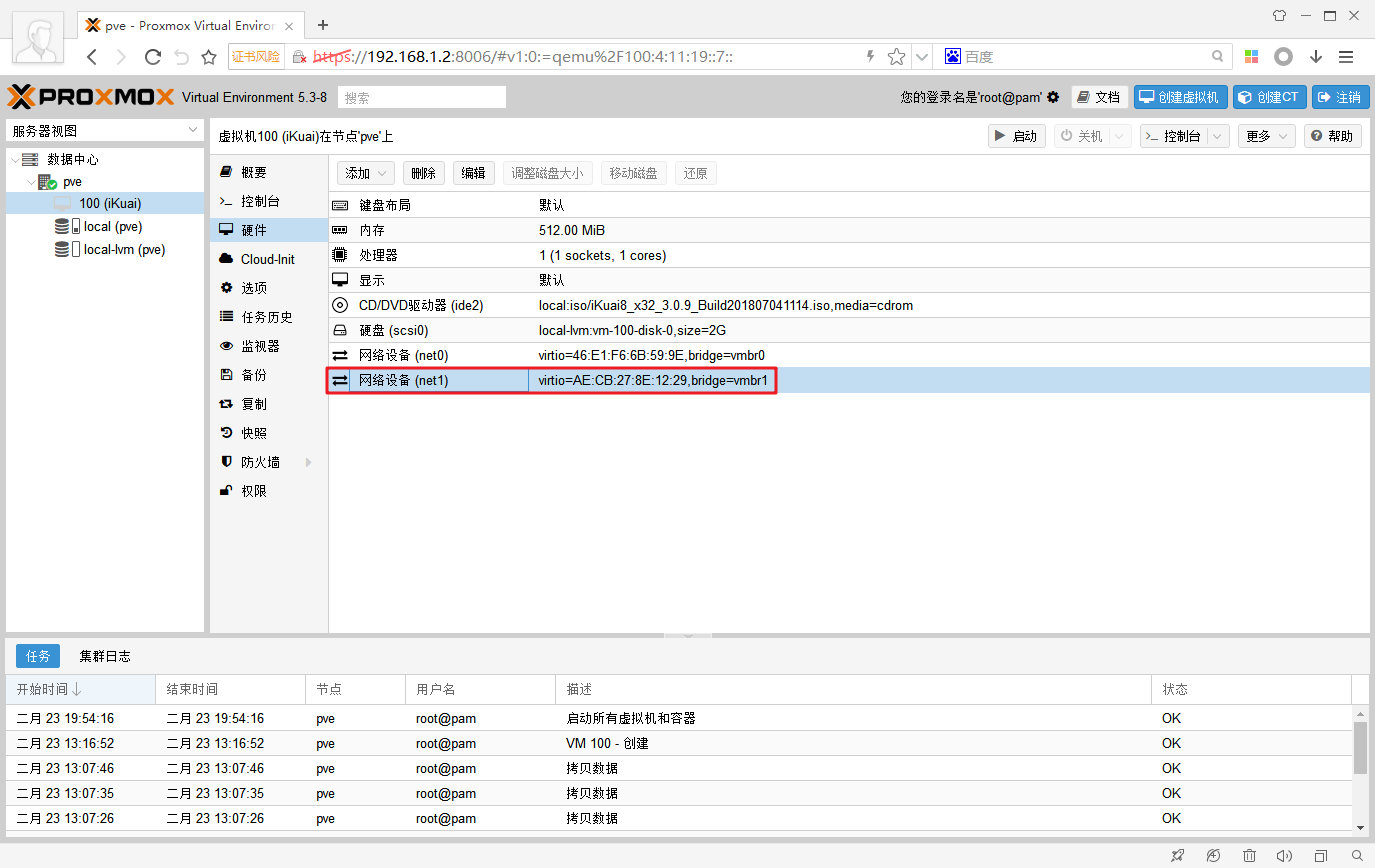
Task: Click the undo closed page arrow
Action: [181, 57]
